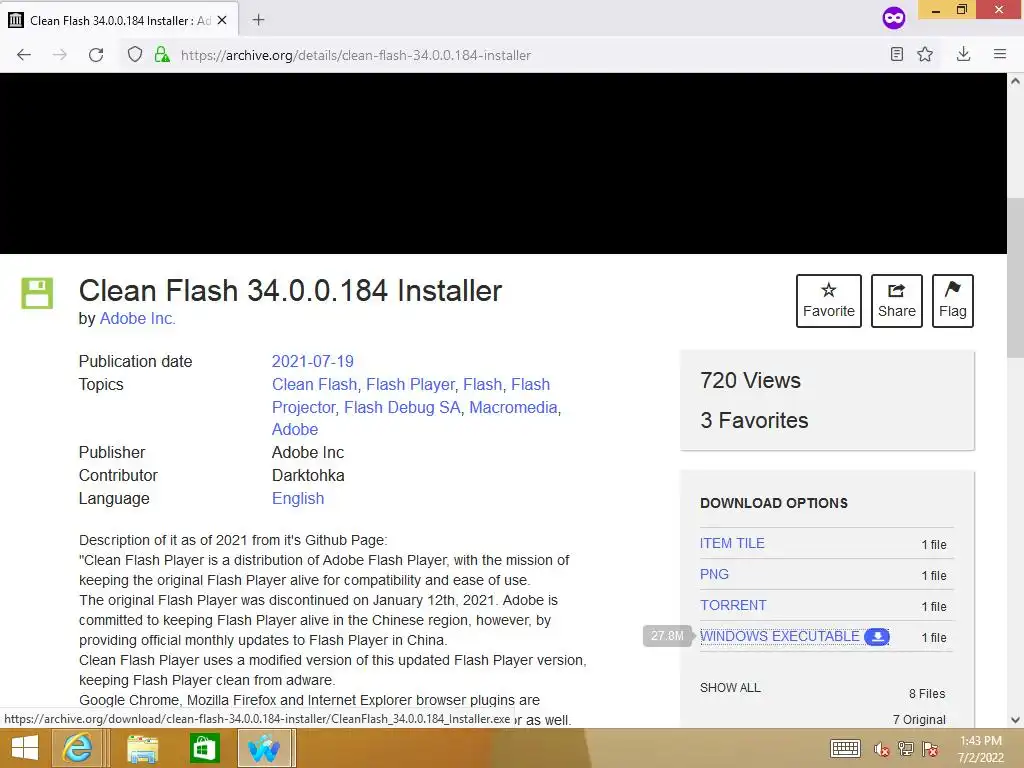Click the page scrollbar up arrow
1024x768 pixels.
[x=1015, y=81]
